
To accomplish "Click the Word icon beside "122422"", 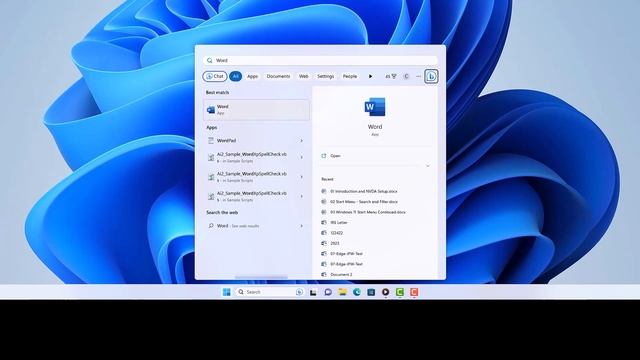I will [324, 233].
